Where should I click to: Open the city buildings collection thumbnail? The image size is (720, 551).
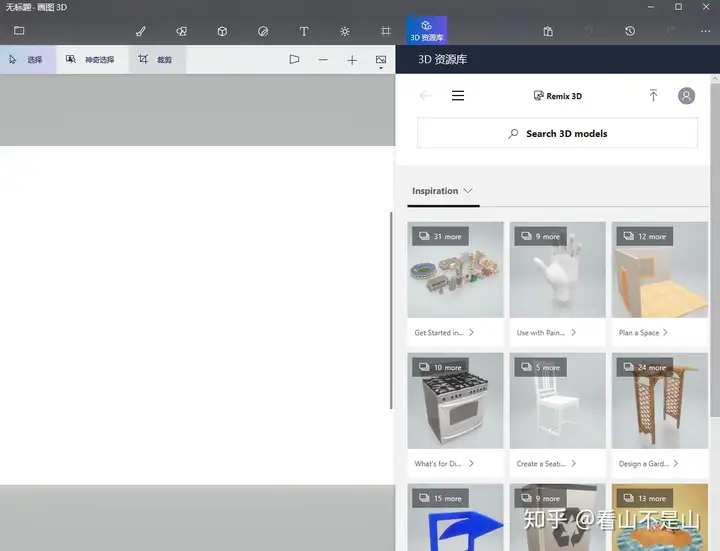(455, 270)
